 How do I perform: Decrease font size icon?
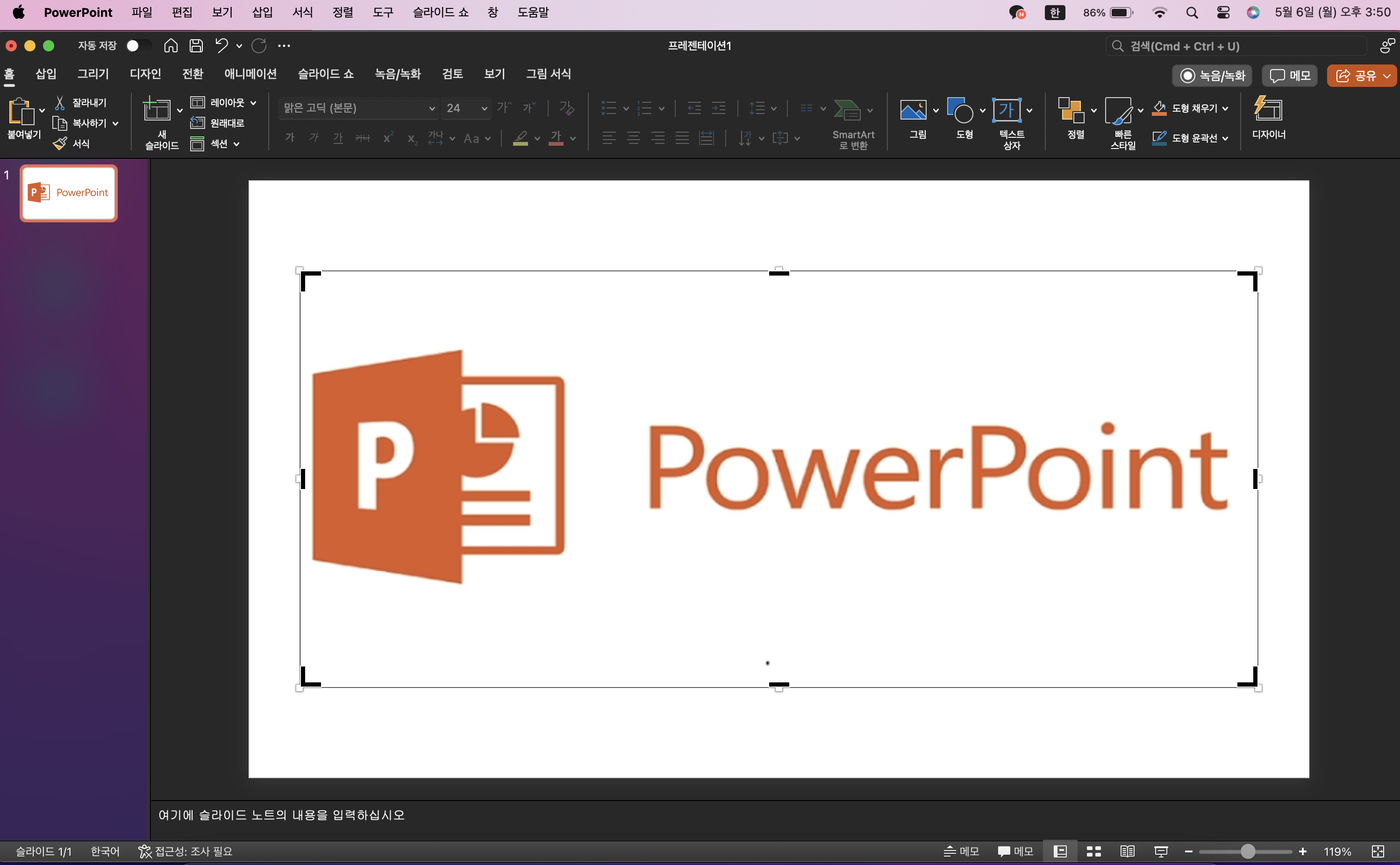click(x=529, y=107)
